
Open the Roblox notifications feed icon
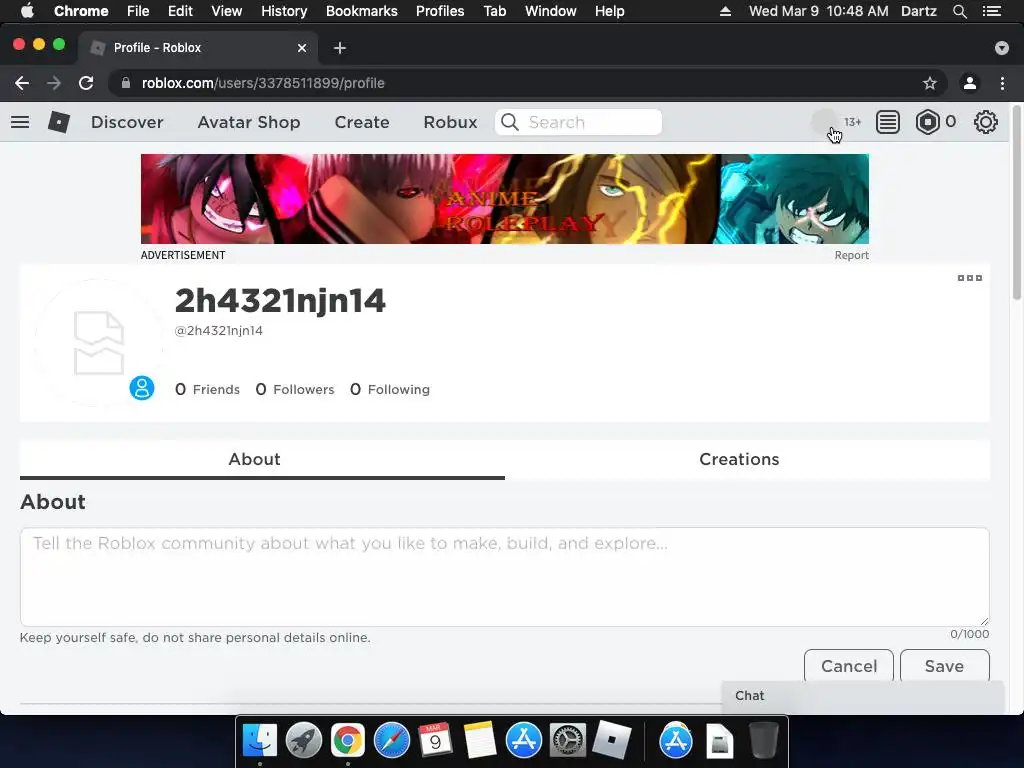coord(888,122)
